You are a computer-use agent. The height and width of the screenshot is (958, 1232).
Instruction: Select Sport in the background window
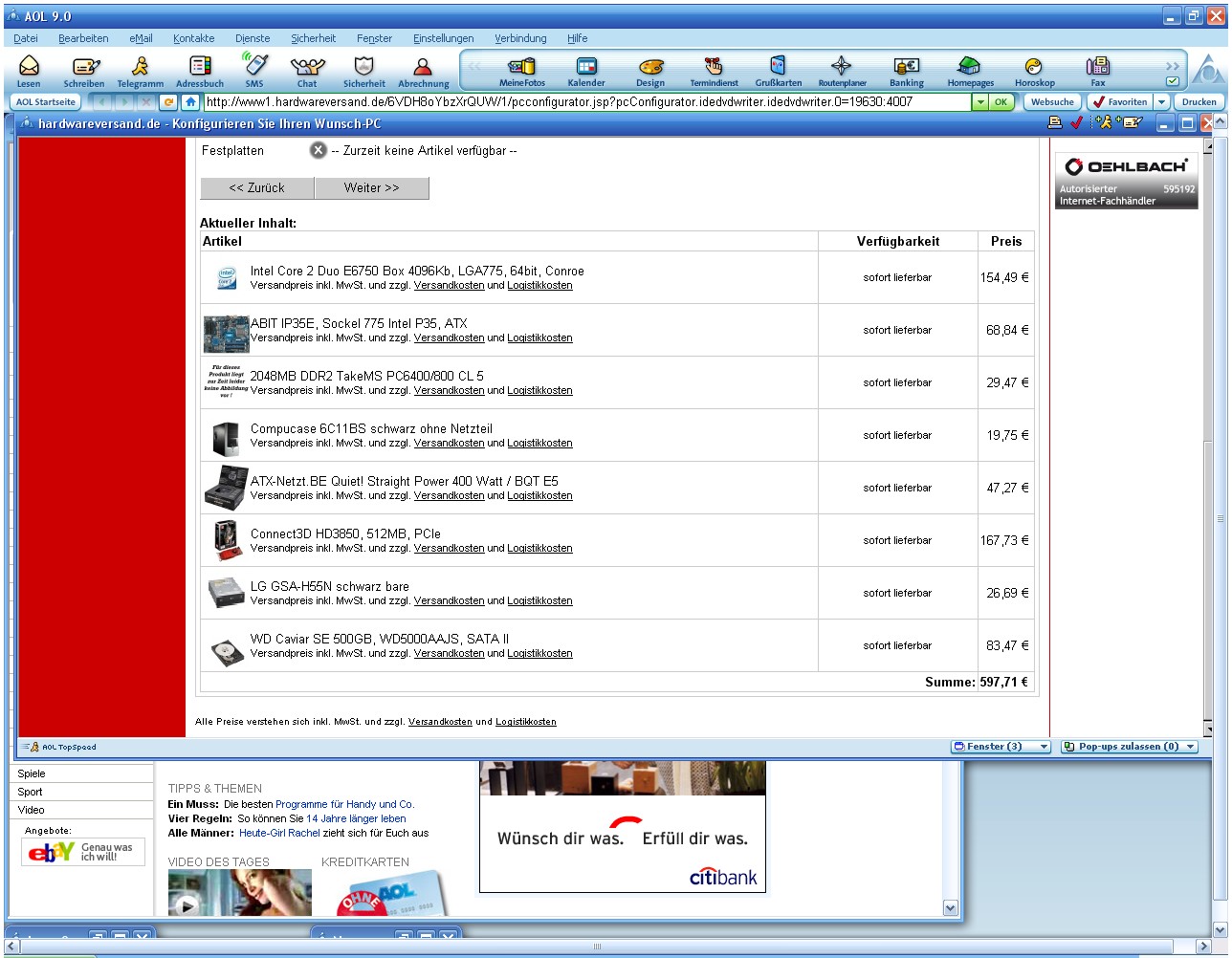30,792
